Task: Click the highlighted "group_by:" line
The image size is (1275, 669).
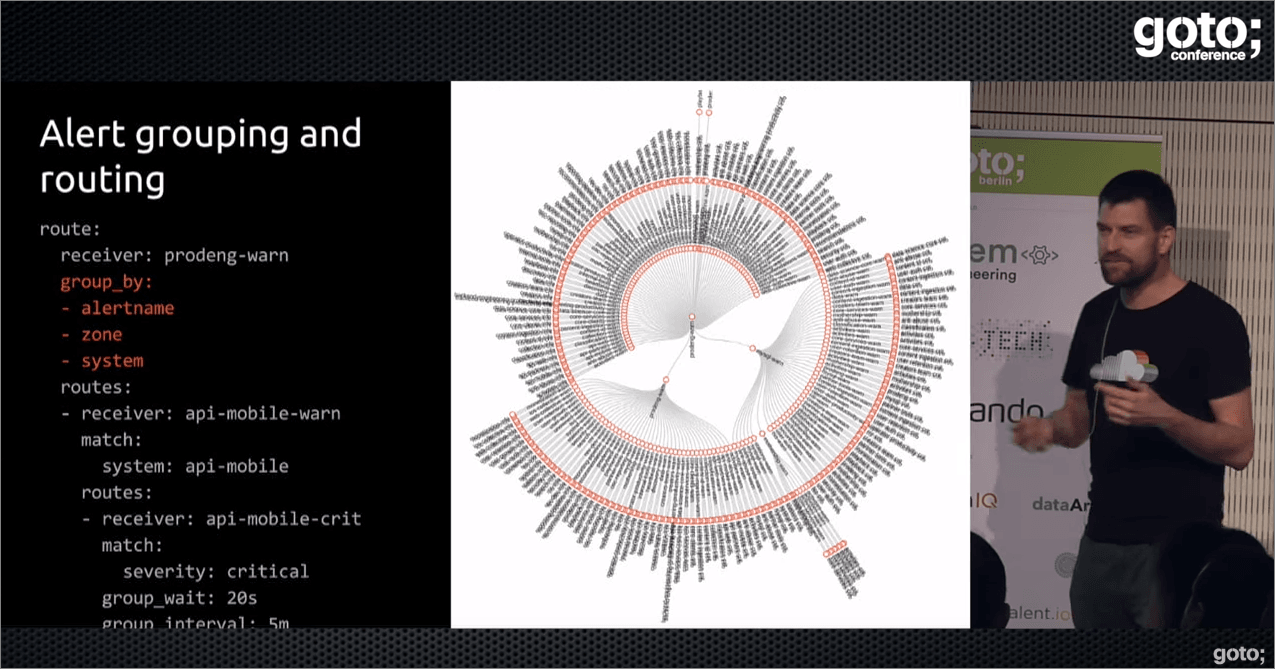Action: 106,282
